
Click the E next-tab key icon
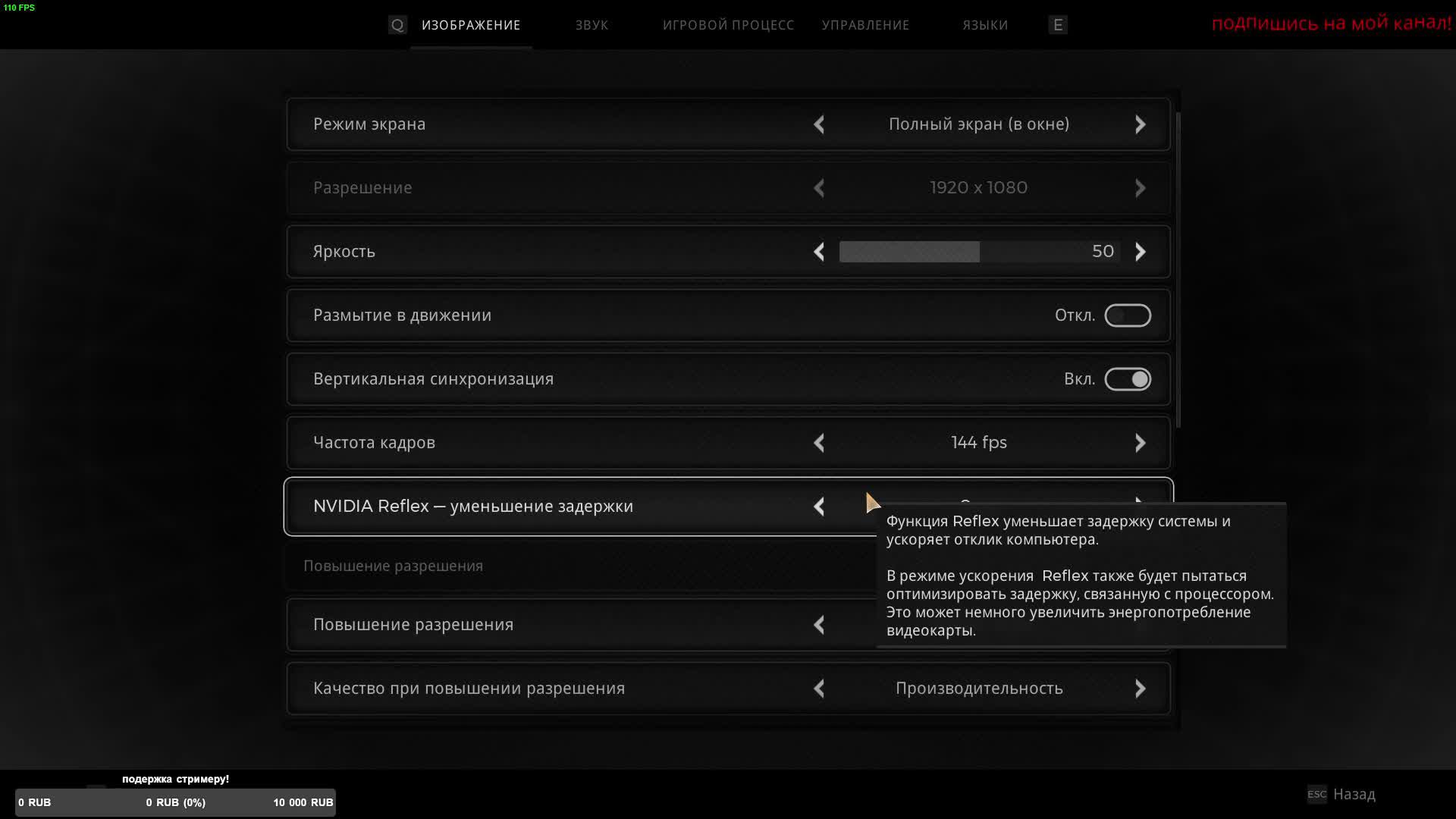click(x=1058, y=25)
